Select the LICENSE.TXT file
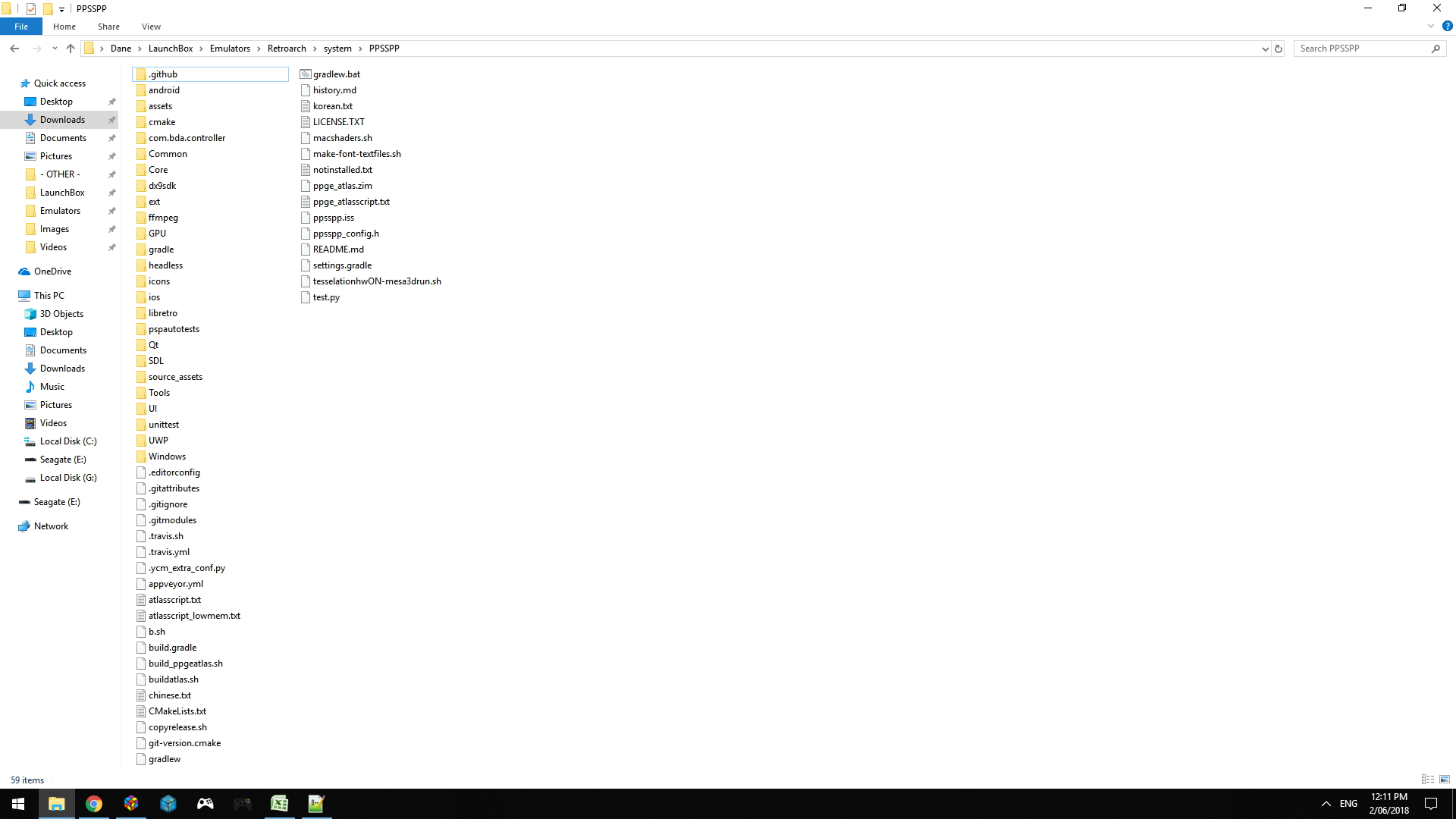This screenshot has height=819, width=1456. click(x=339, y=122)
